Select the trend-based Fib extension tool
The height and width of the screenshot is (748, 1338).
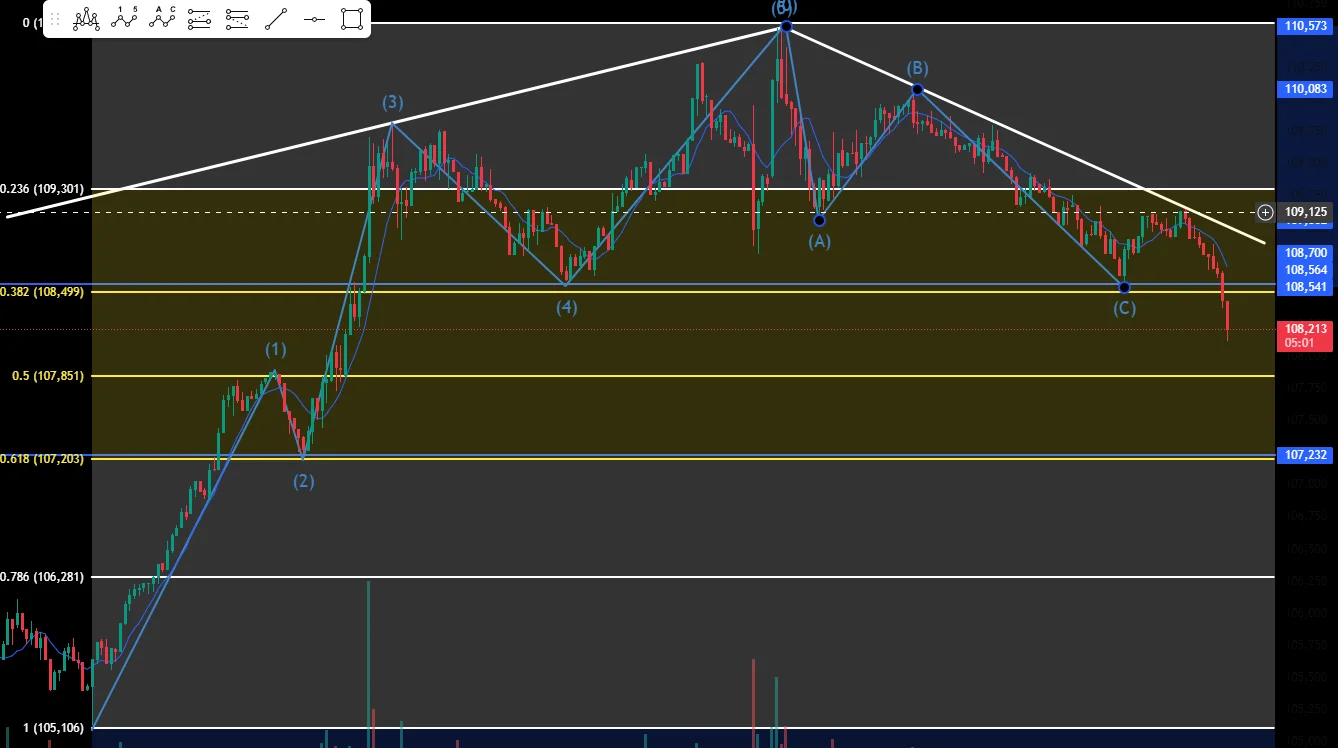[x=238, y=19]
